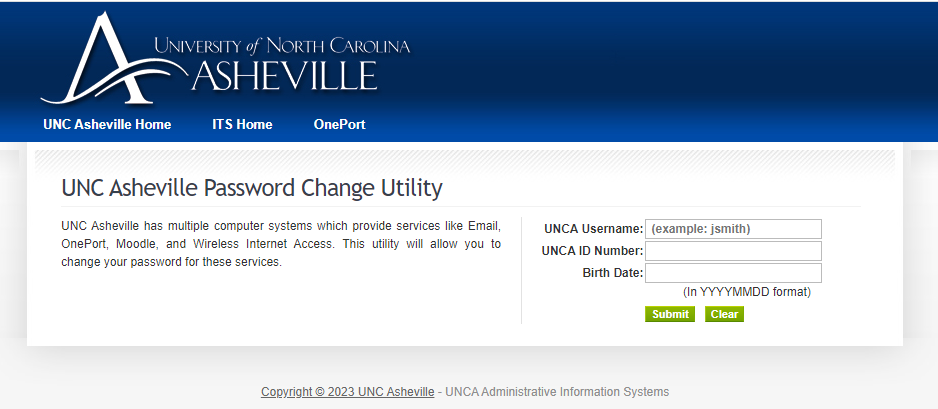
Task: Click the University of North Carolina header text
Action: point(282,45)
